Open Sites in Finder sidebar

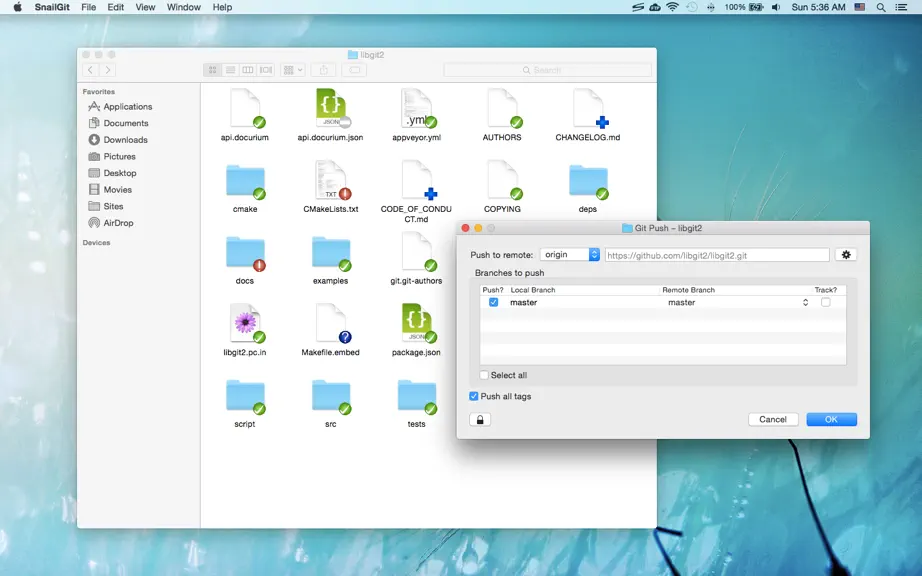click(106, 206)
